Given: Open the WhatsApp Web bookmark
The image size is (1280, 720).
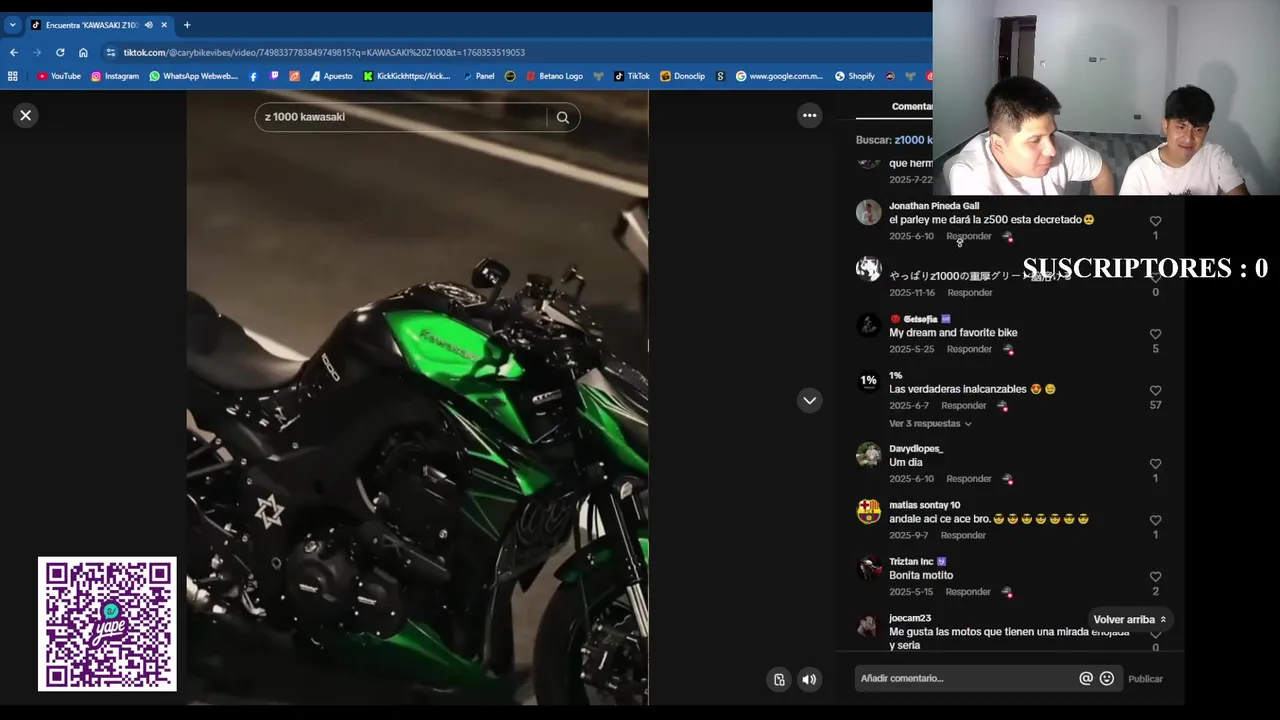Looking at the screenshot, I should coord(194,76).
